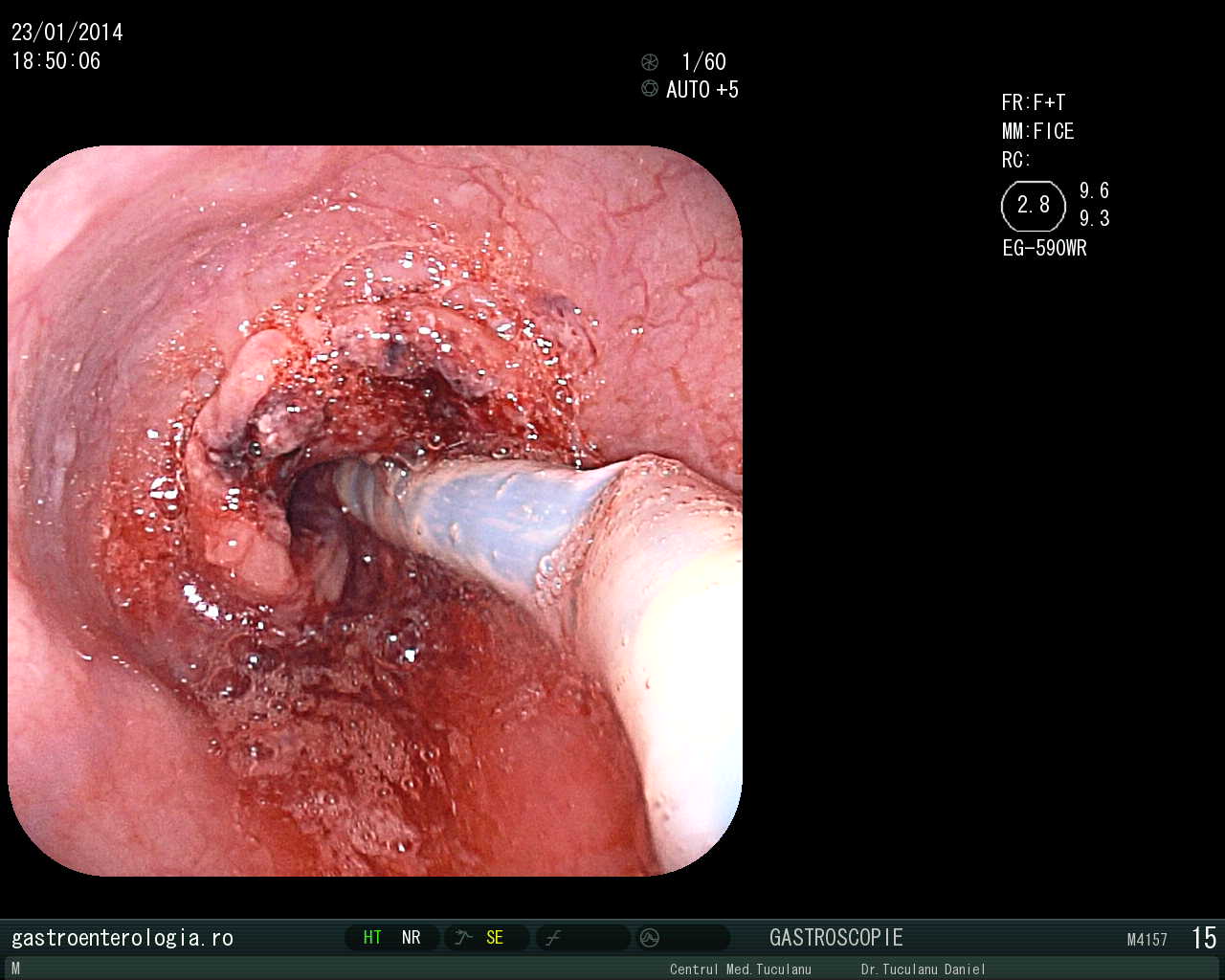This screenshot has width=1225, height=980.
Task: Click the NR noise reduction indicator
Action: click(x=412, y=938)
